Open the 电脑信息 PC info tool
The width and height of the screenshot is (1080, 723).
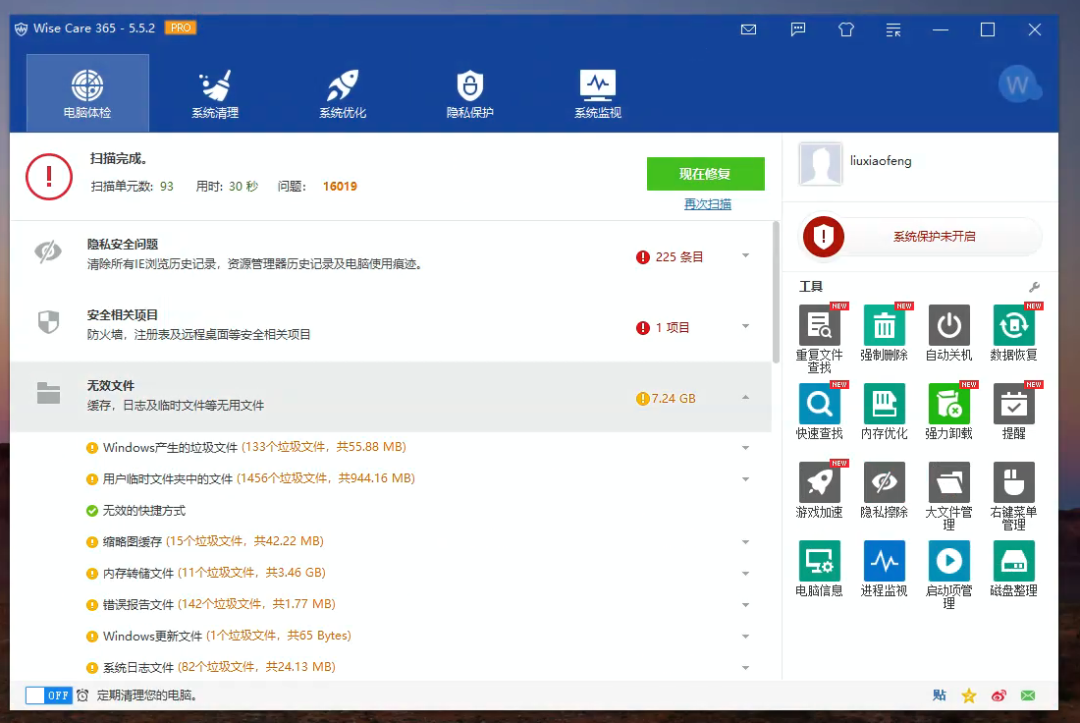[820, 568]
